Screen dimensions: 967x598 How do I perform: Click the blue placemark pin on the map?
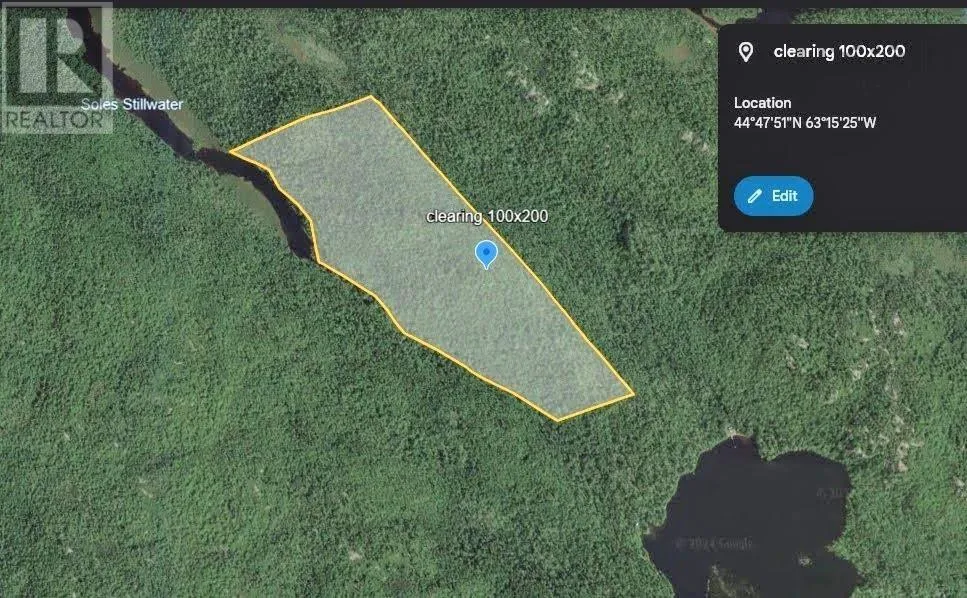coord(486,254)
